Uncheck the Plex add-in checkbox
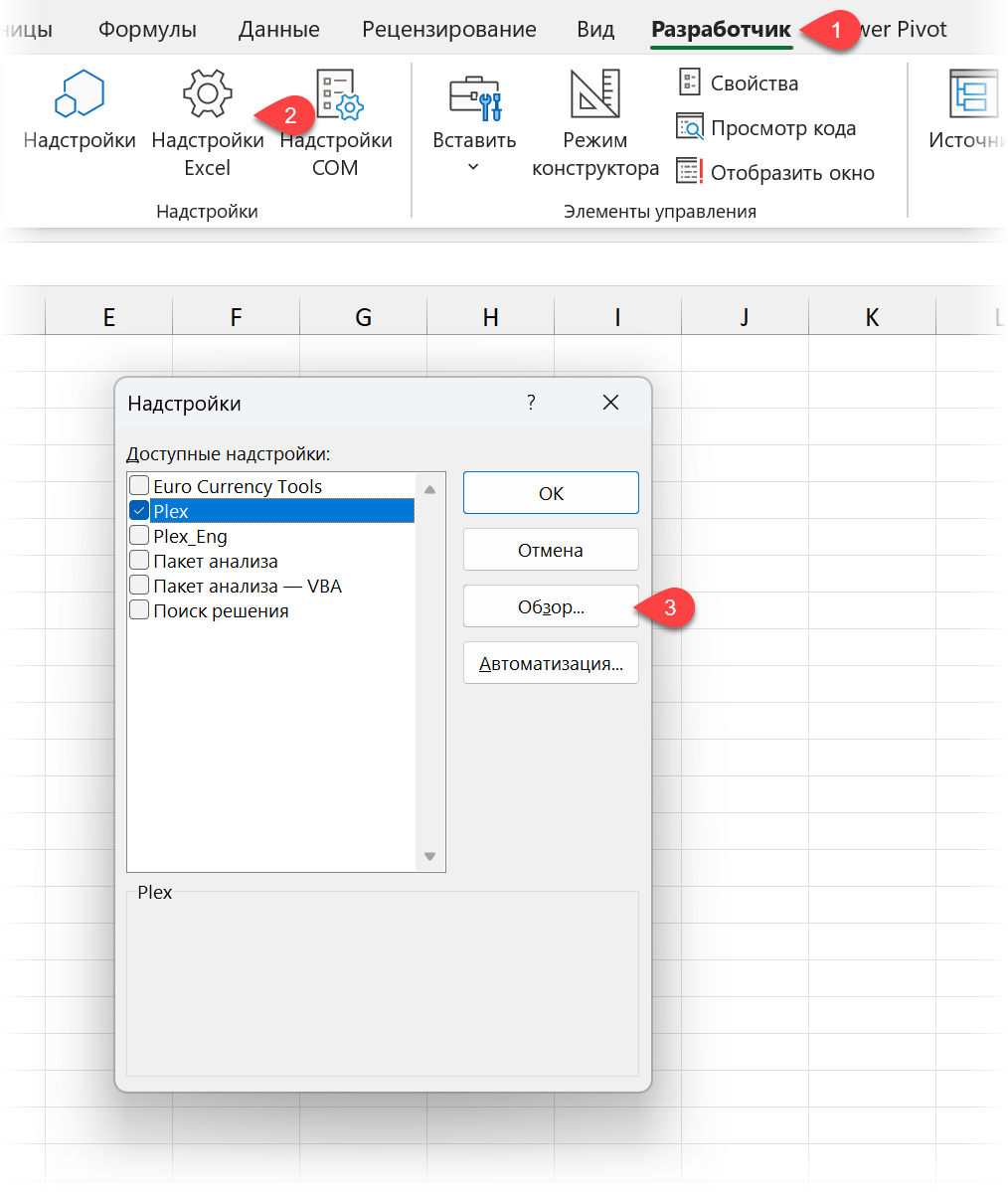 pos(139,511)
